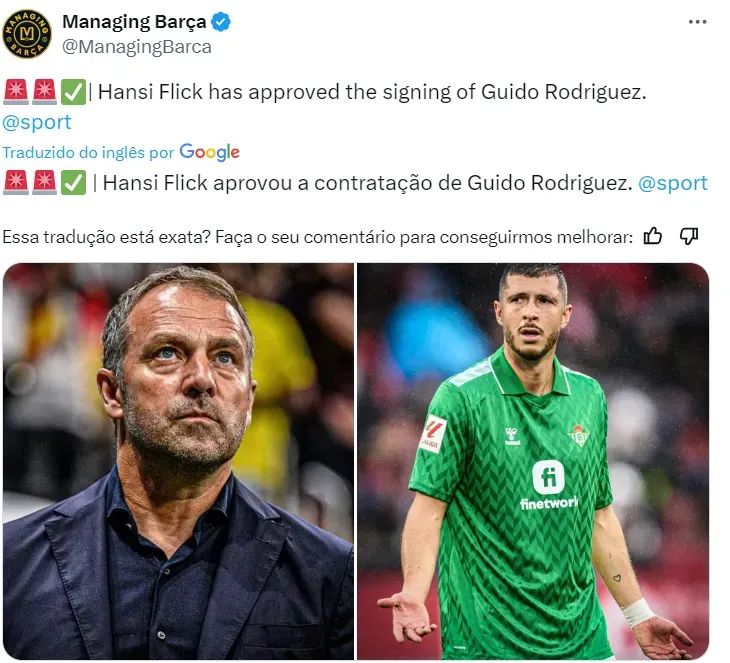Screen dimensions: 730x663
Task: Click the green check mark emoji in original tweet
Action: 73,93
